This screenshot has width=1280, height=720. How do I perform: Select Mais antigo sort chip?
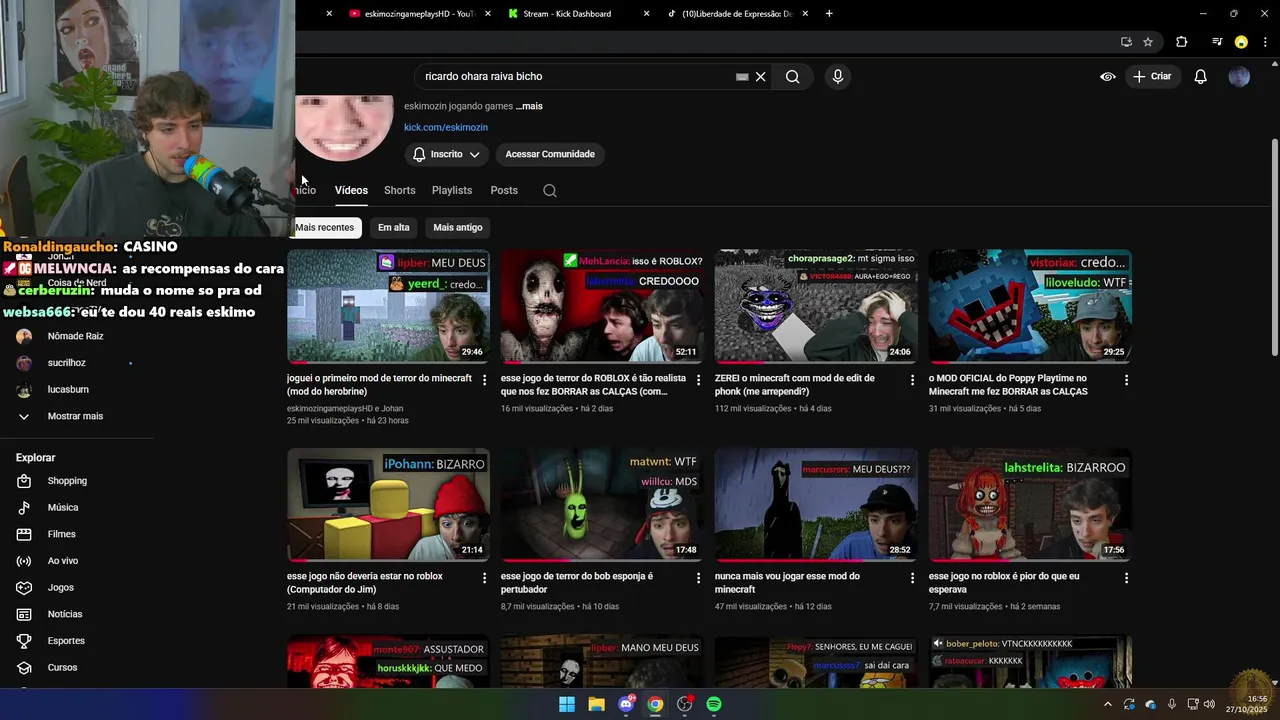(x=458, y=228)
